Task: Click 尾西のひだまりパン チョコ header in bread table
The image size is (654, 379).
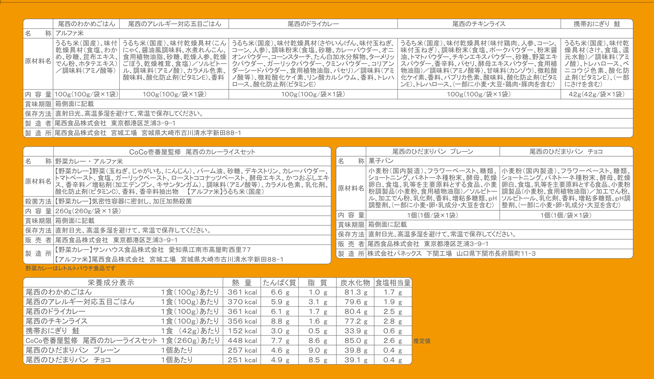Action: [x=566, y=151]
